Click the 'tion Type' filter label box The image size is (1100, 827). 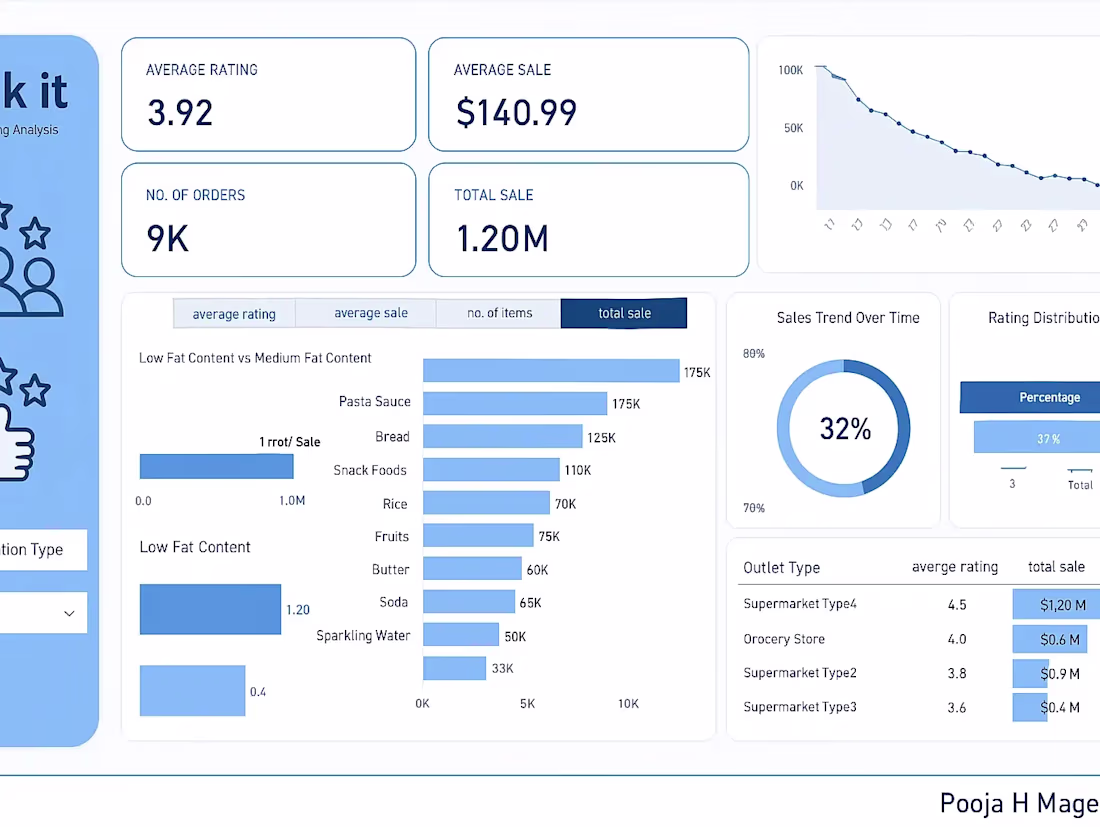pos(43,549)
